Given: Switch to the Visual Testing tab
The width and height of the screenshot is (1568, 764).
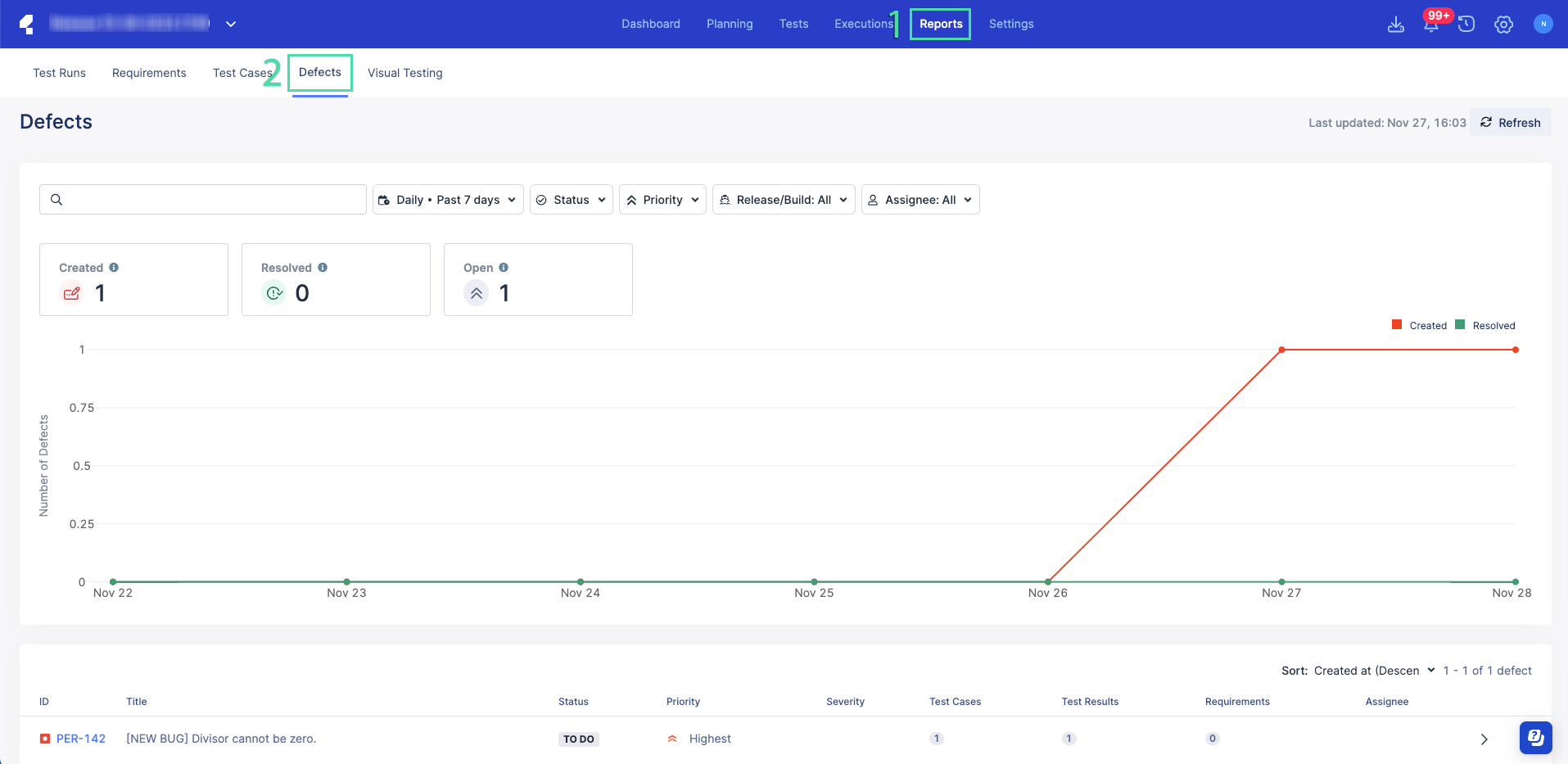Looking at the screenshot, I should coord(404,73).
